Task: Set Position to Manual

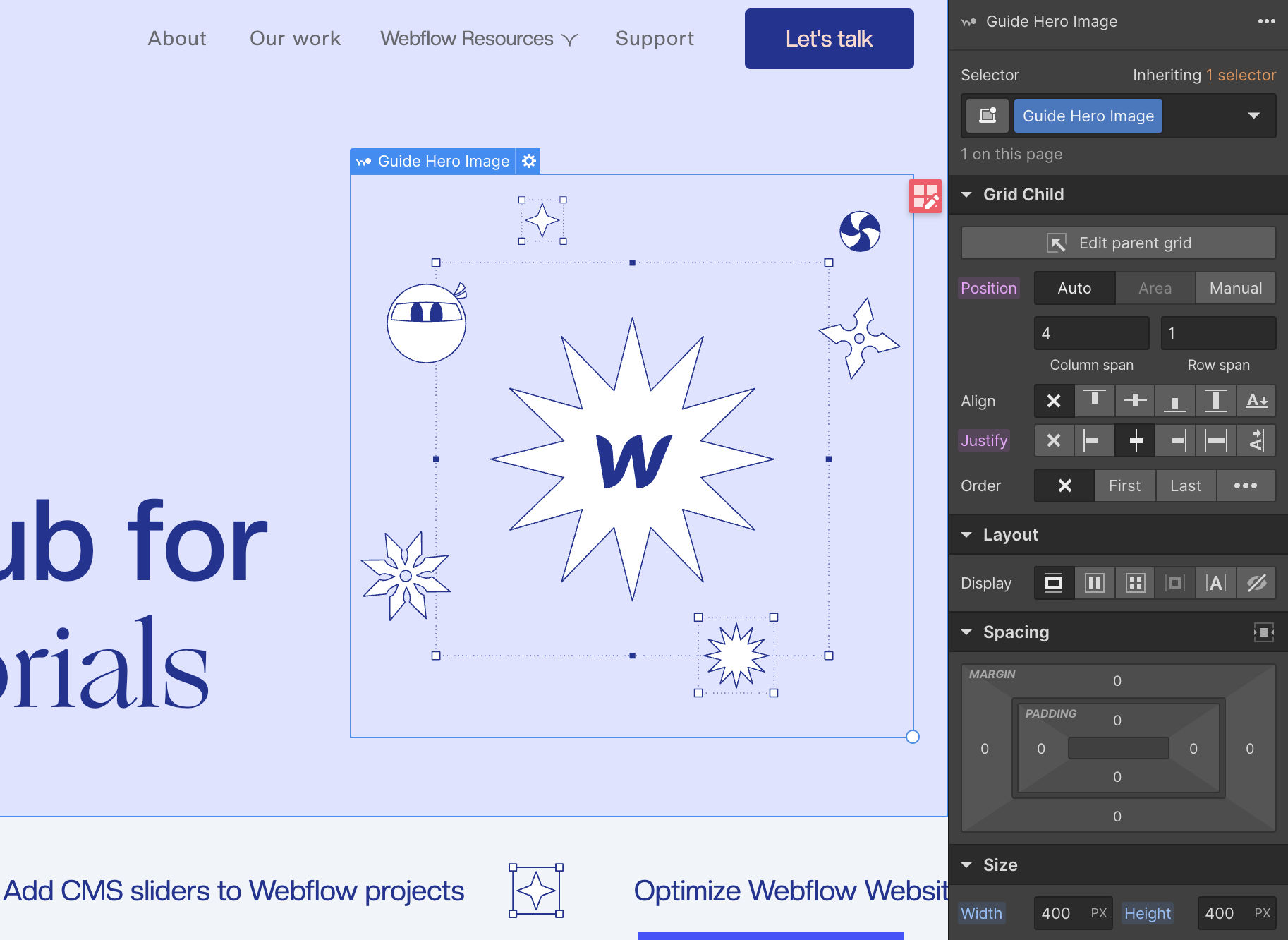Action: [x=1236, y=288]
